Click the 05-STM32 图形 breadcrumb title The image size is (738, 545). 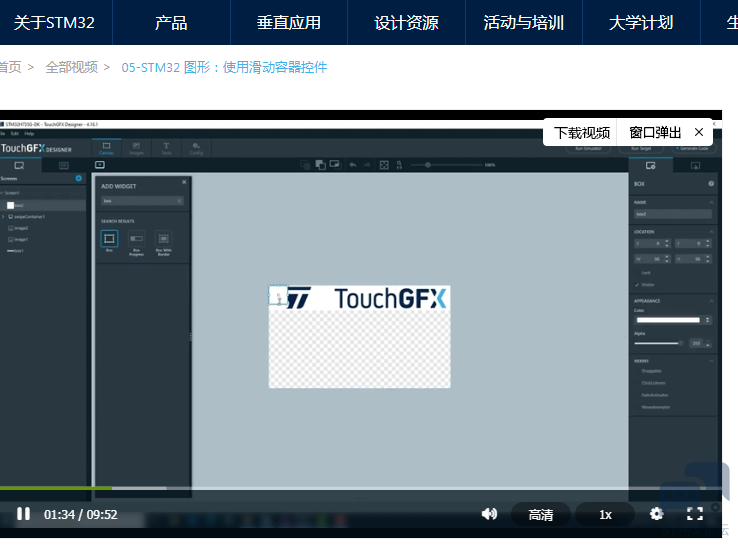click(x=224, y=67)
